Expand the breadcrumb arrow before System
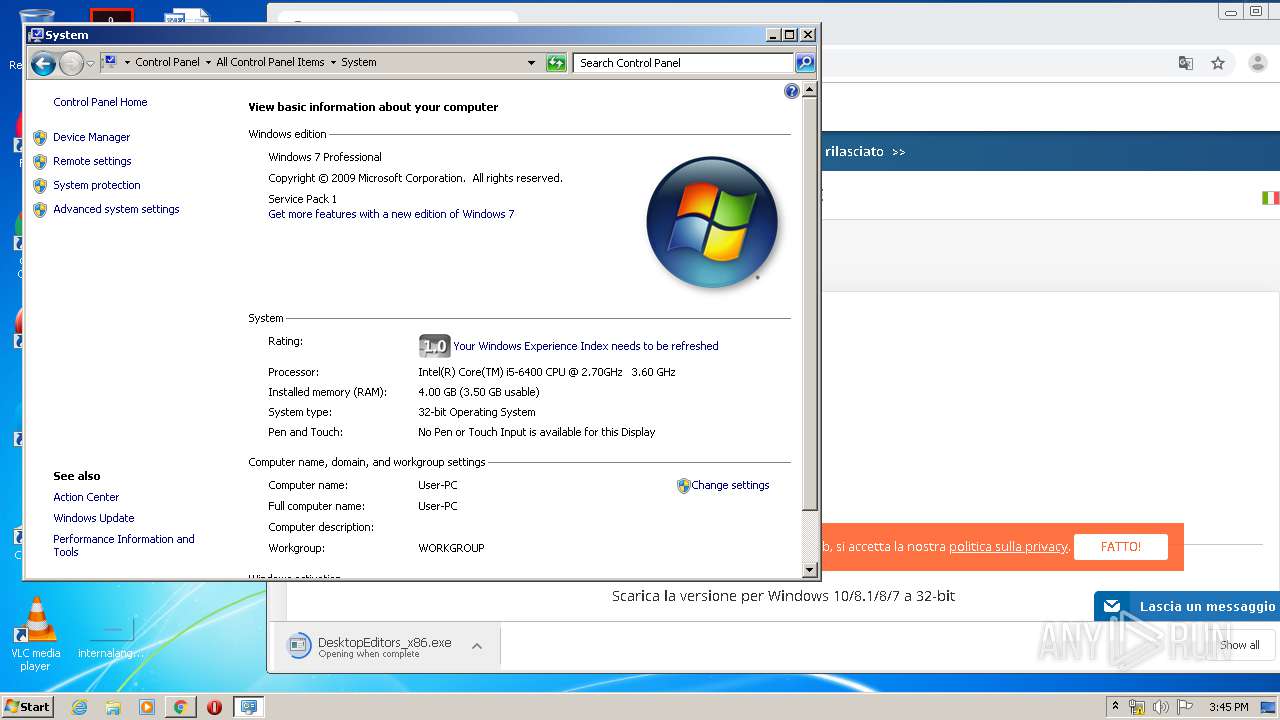 pyautogui.click(x=333, y=62)
